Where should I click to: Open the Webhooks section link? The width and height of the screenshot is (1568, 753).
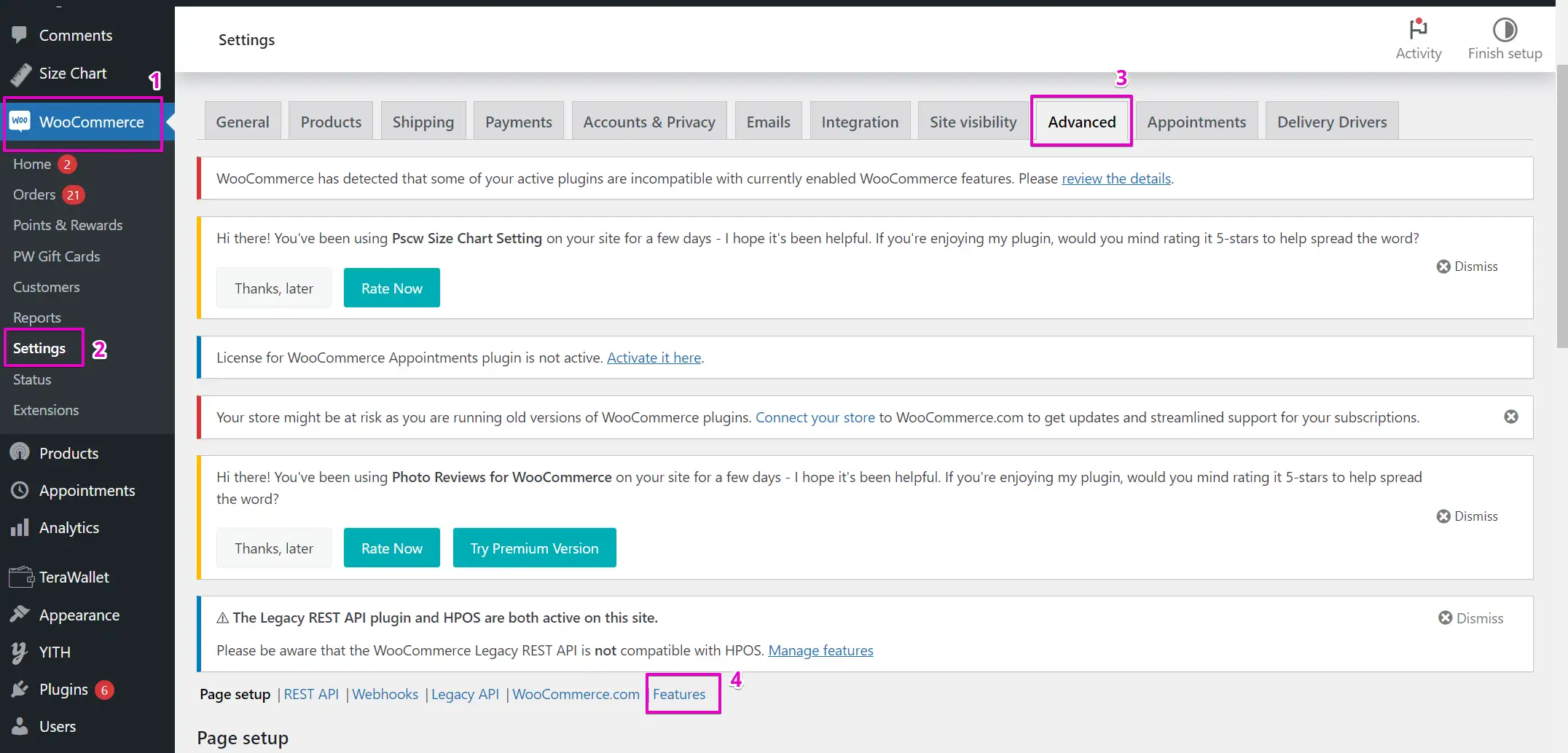385,694
